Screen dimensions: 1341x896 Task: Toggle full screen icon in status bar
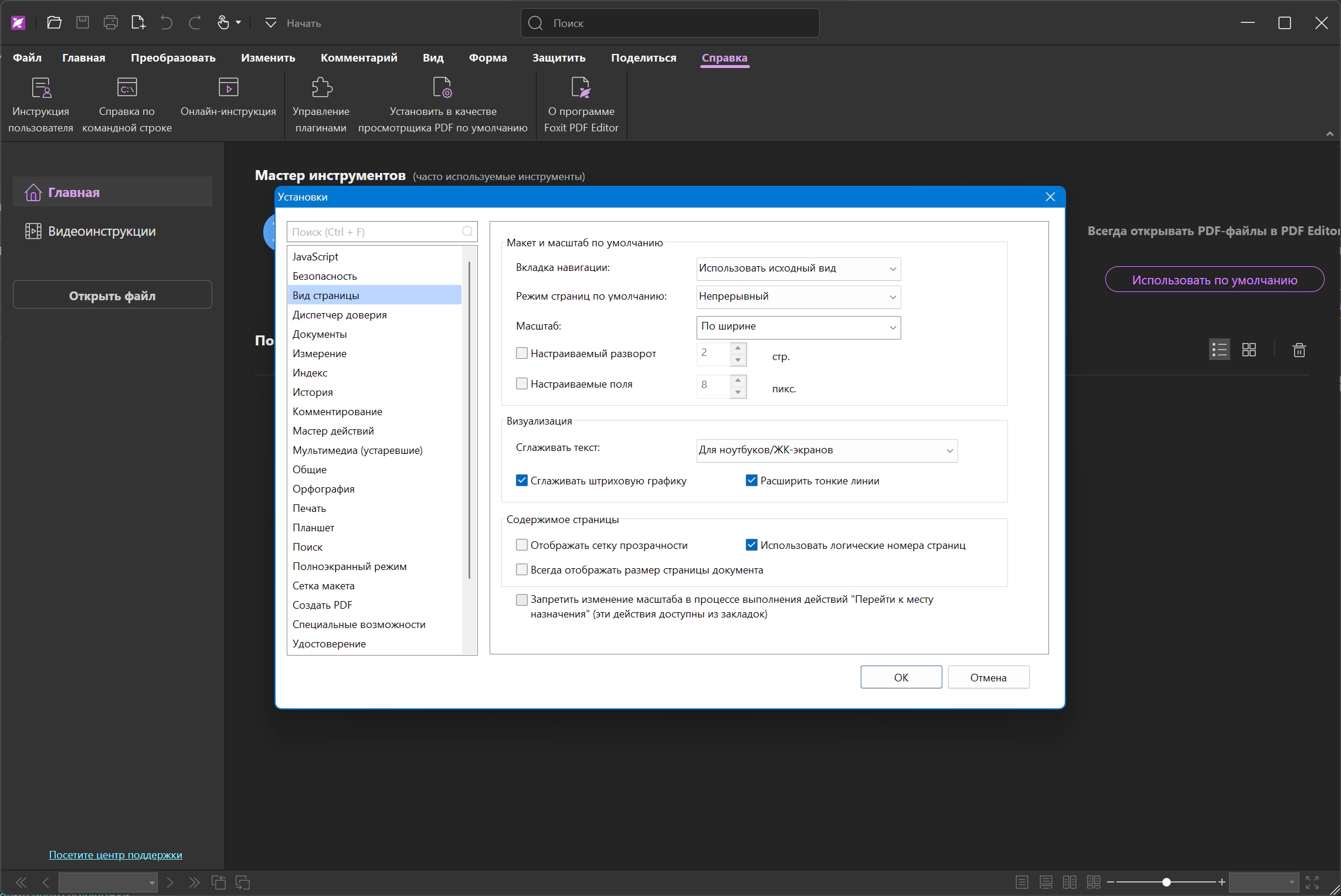[1312, 882]
